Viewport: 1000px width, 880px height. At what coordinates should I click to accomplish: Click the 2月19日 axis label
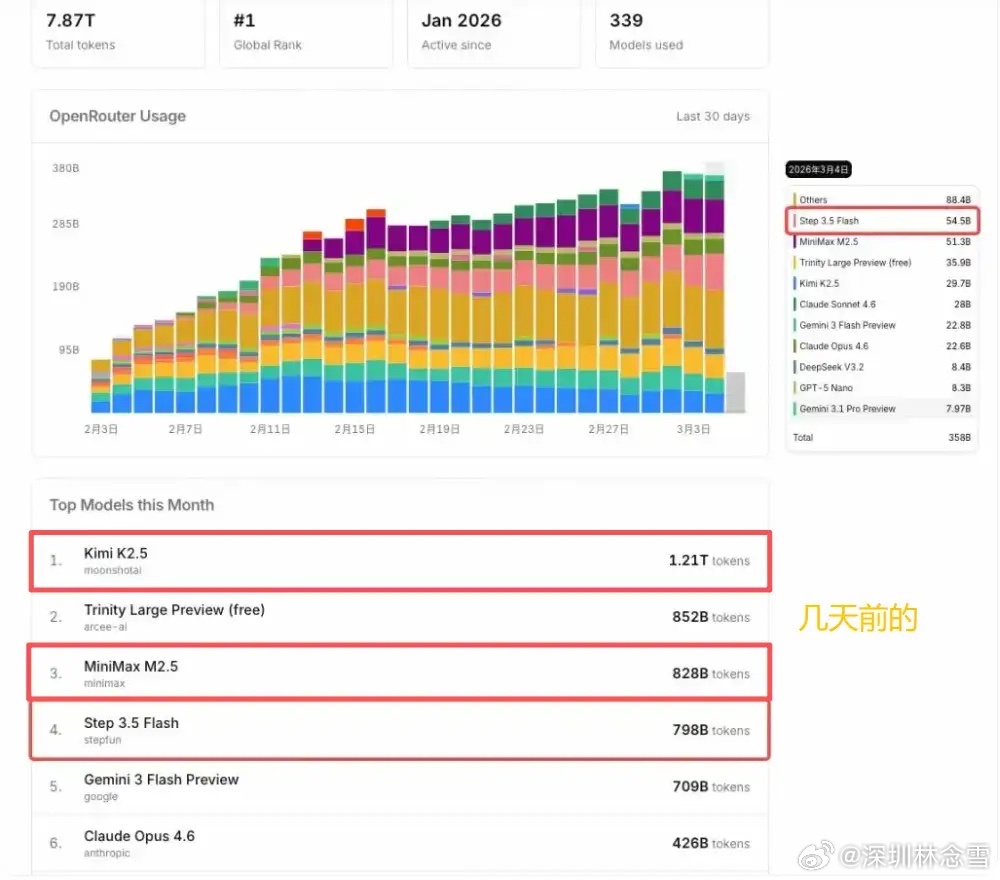tap(439, 429)
